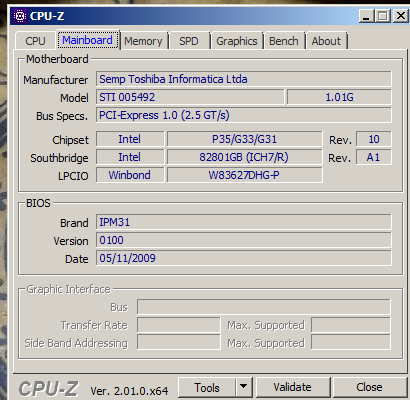Click the Manufacturer field Semp Toshiba
Viewport: 410px width, 400px height.
coord(244,79)
